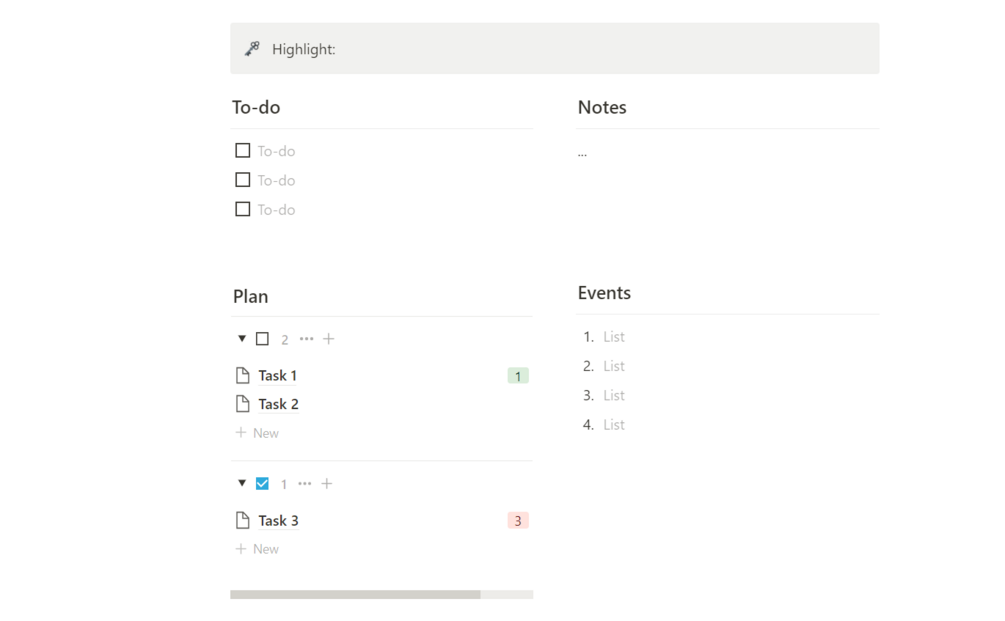
Task: Click the key icon in Highlight callout
Action: click(x=252, y=48)
